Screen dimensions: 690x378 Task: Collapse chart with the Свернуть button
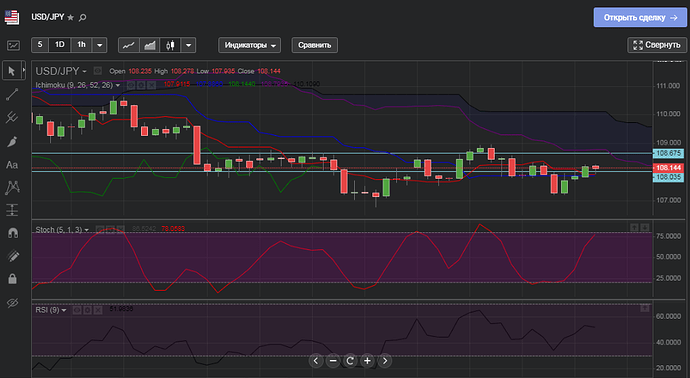point(657,45)
